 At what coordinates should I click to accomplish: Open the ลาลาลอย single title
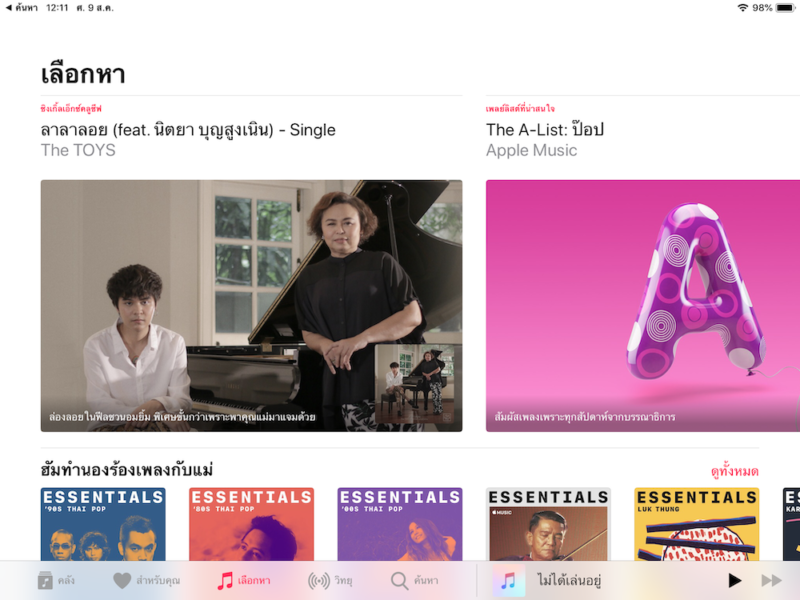click(x=188, y=130)
